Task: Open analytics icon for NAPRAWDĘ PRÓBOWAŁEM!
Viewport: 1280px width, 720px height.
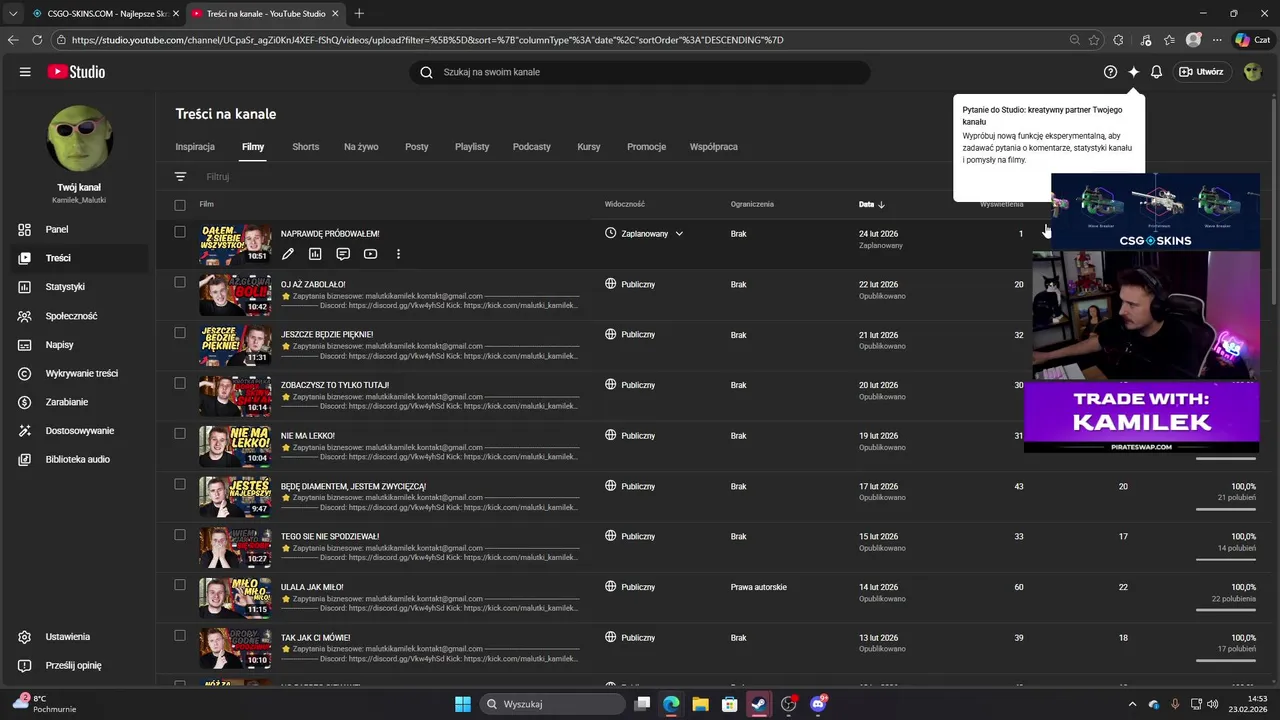Action: pos(315,254)
